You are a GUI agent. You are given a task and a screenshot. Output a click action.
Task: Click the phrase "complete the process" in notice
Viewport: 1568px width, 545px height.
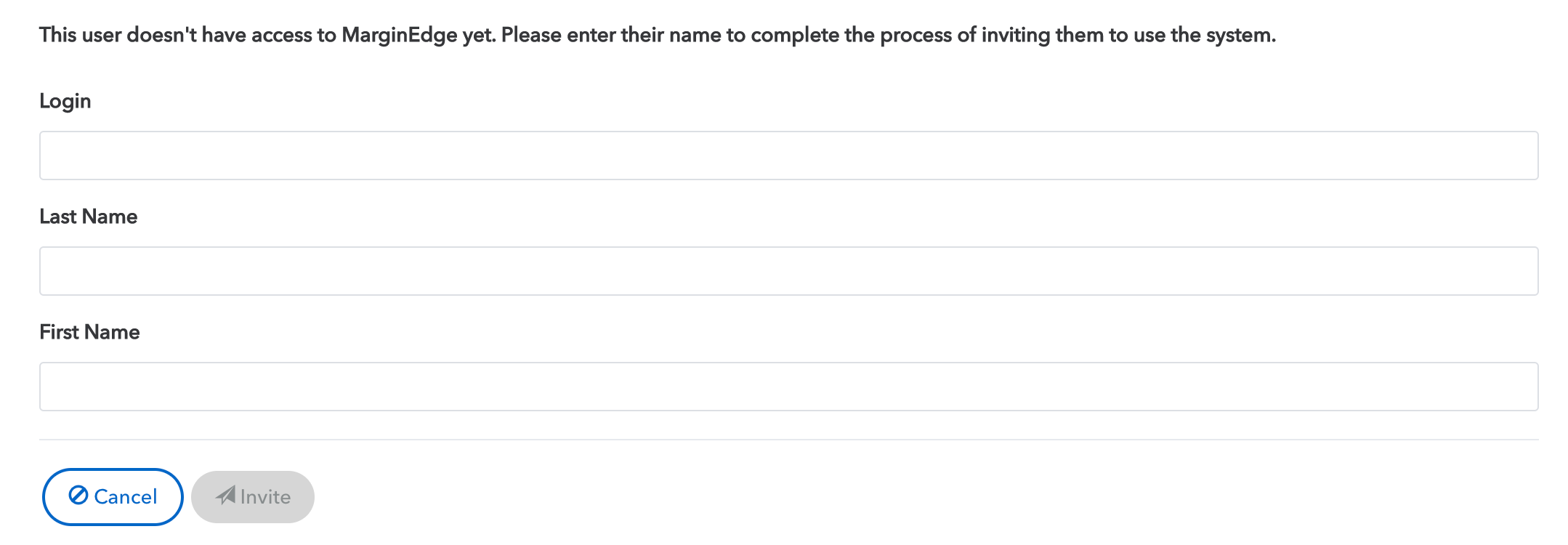click(852, 35)
